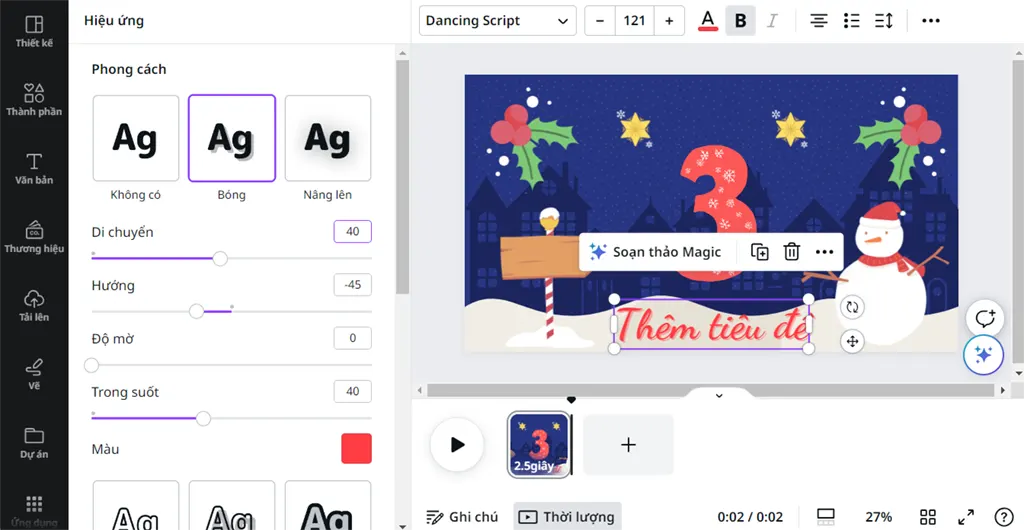
Task: Click the Hướng slider handle
Action: point(197,311)
